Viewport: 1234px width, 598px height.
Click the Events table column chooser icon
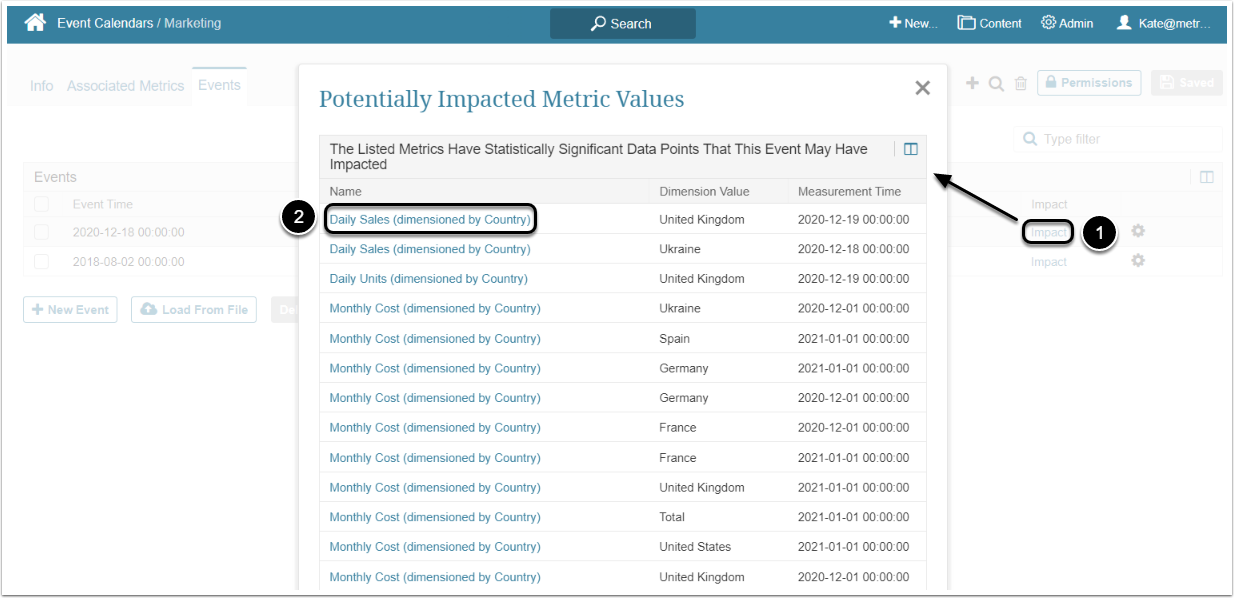click(1207, 177)
